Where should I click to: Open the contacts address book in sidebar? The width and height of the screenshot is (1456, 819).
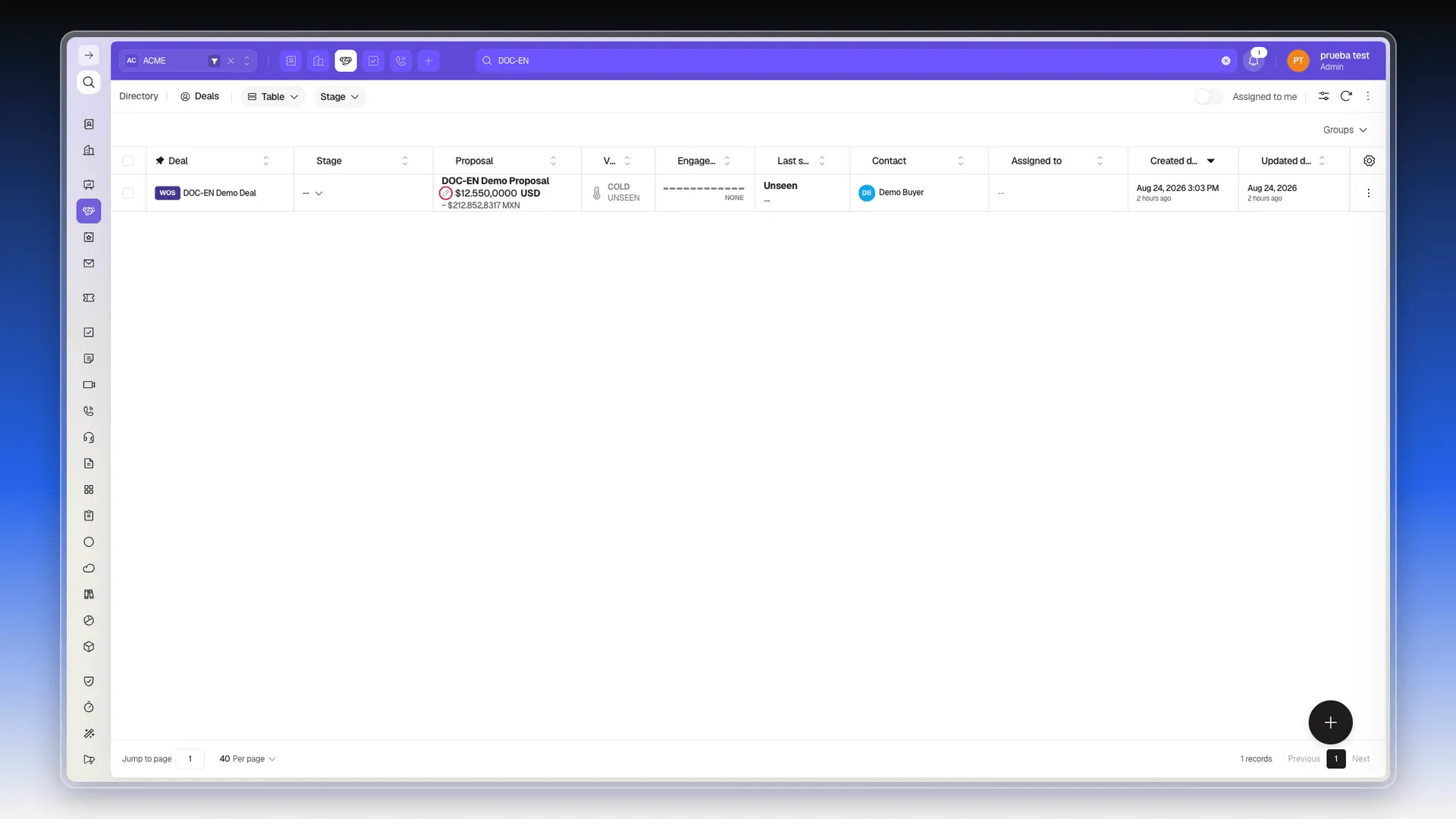[89, 124]
